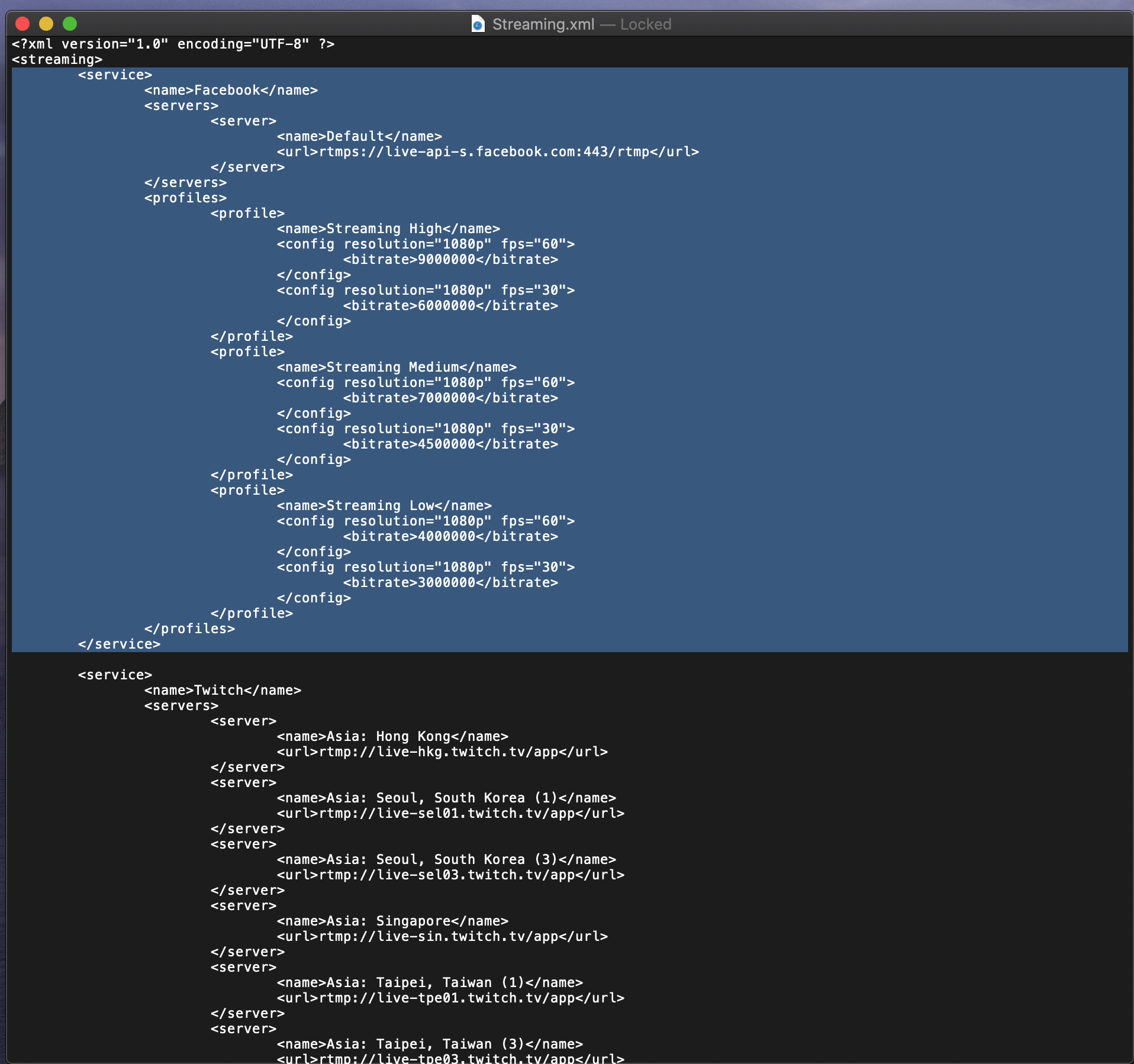Click the Locked status label in title bar

[645, 24]
